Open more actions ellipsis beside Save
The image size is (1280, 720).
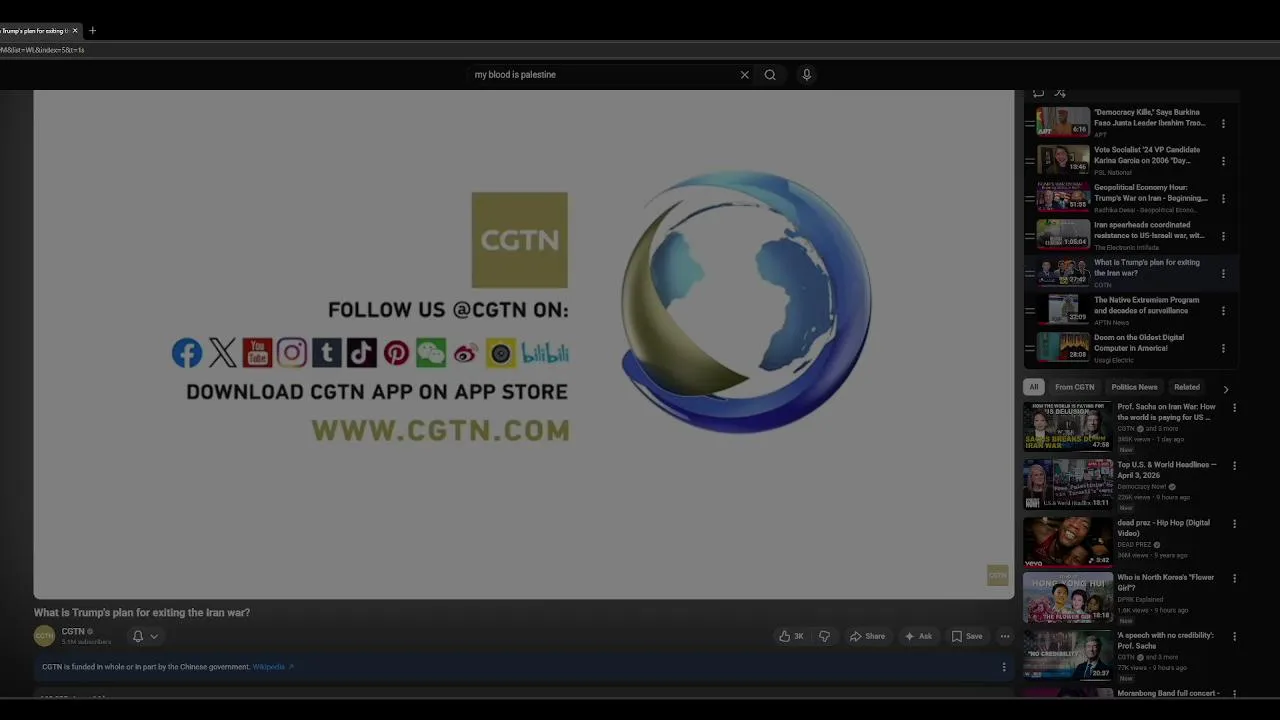coord(1005,636)
